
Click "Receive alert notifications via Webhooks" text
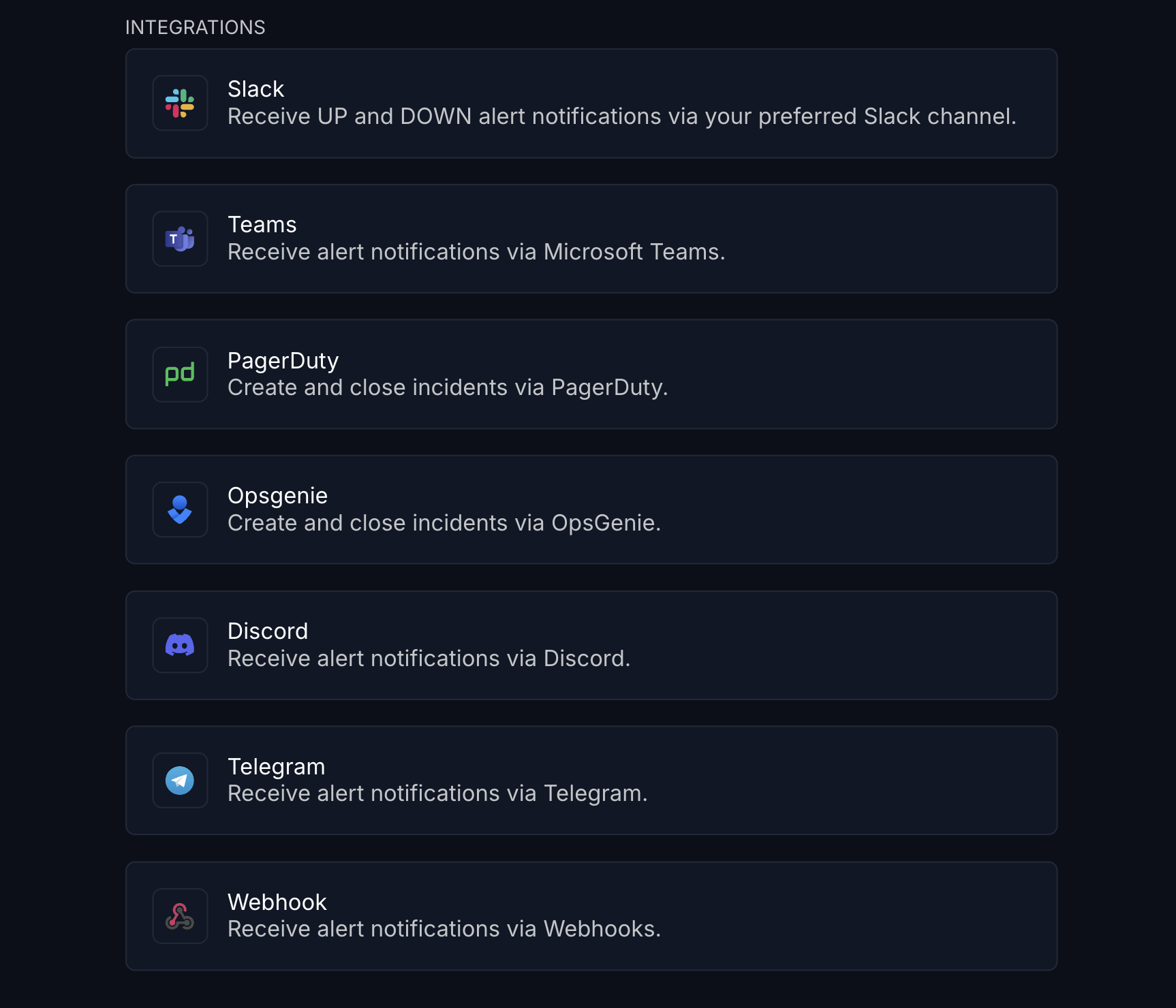(x=444, y=929)
